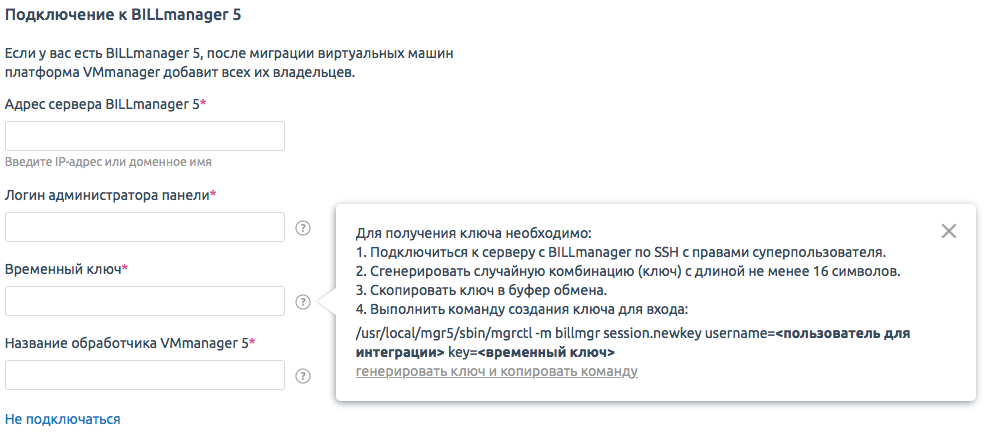The width and height of the screenshot is (996, 432).
Task: Click the bold key=<временный ключ> placeholder text
Action: (x=531, y=353)
